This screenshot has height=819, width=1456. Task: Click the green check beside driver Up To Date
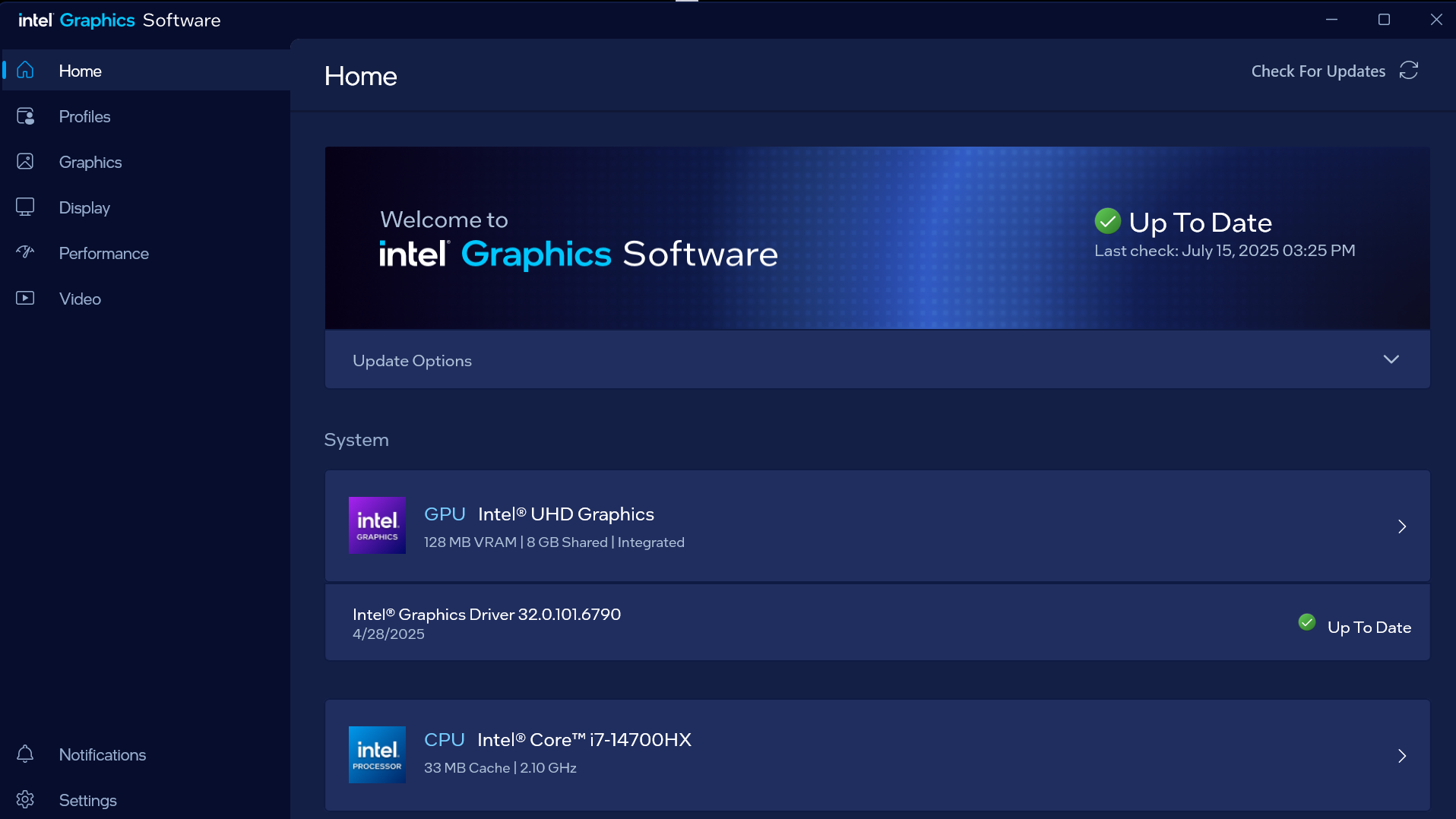1307,623
